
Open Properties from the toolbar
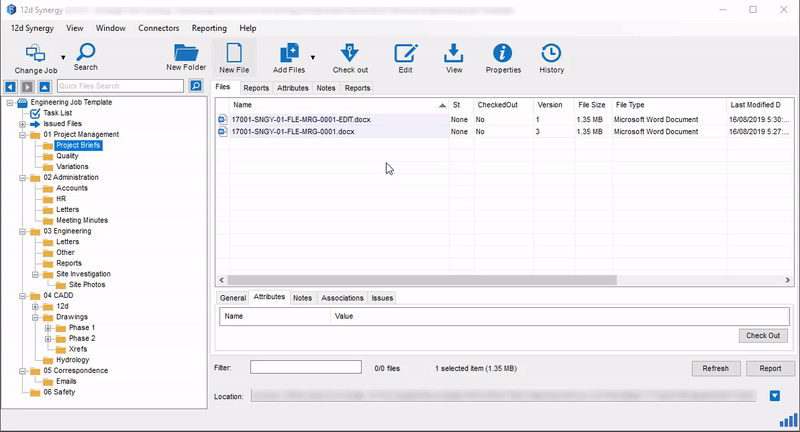(x=503, y=53)
